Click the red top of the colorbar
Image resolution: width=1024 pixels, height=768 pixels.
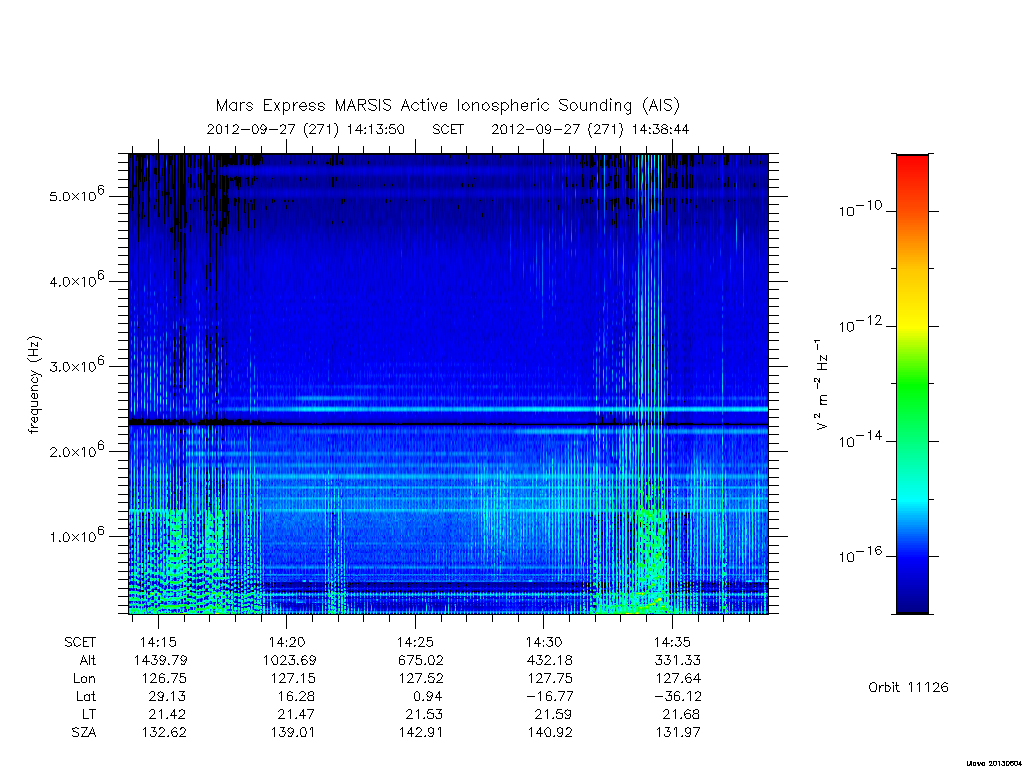912,167
